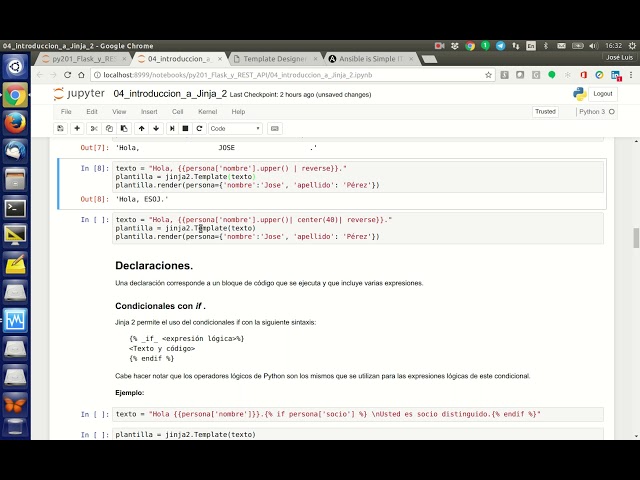The width and height of the screenshot is (640, 480).
Task: Open the Kernel menu
Action: point(207,111)
